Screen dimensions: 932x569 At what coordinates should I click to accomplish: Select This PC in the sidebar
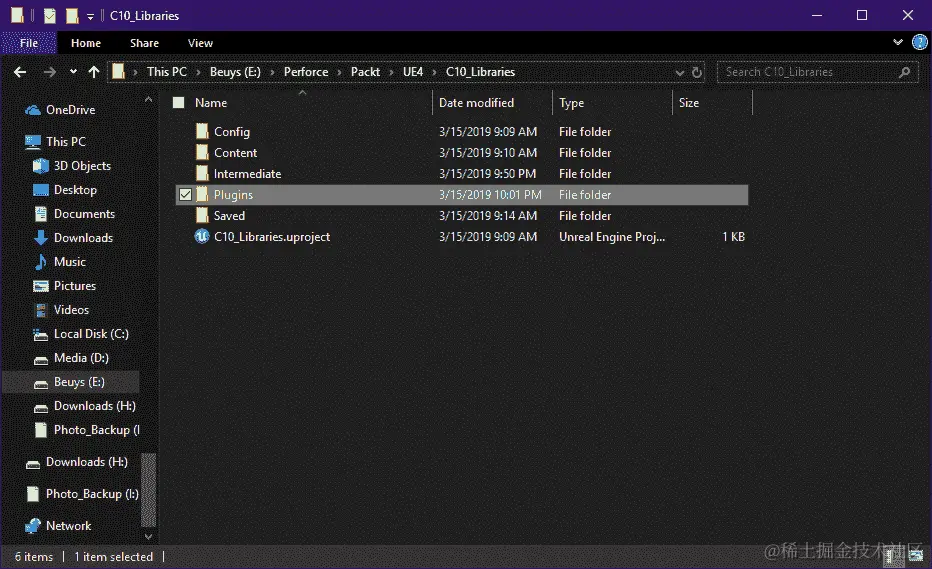(55, 142)
